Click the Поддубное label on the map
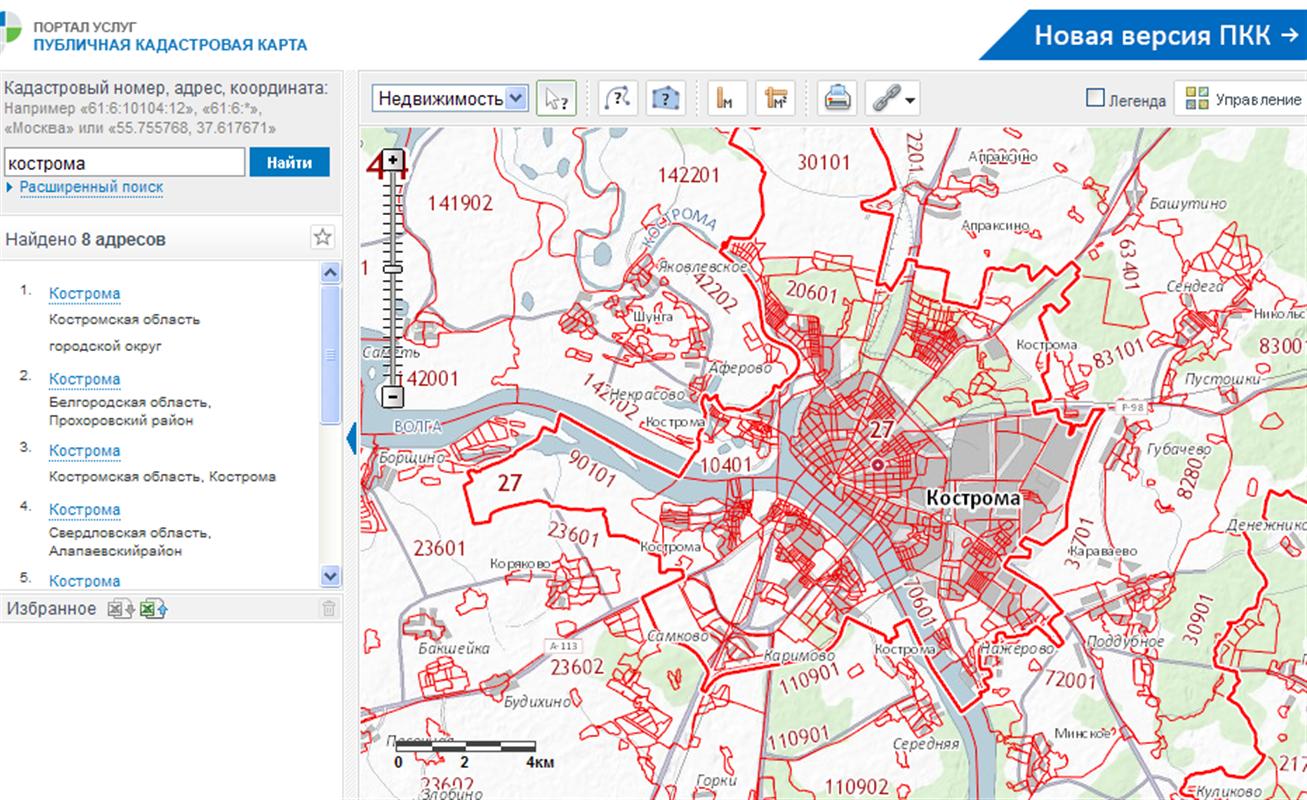 (x=1126, y=641)
